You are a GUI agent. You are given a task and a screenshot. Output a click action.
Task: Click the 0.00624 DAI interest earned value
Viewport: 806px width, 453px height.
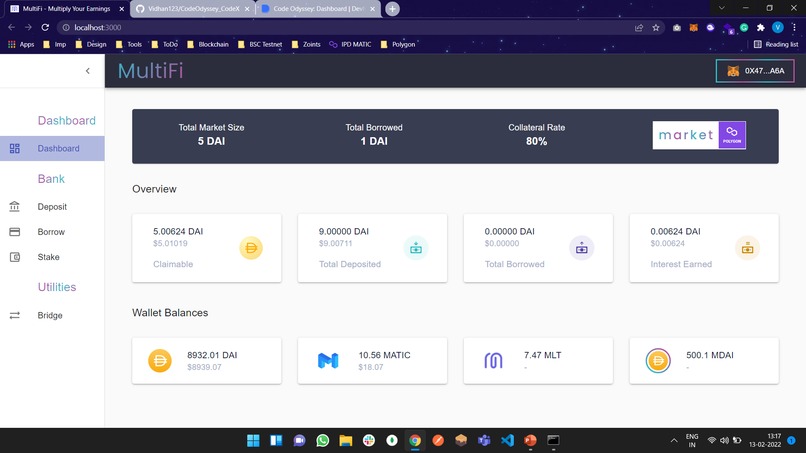click(x=675, y=231)
